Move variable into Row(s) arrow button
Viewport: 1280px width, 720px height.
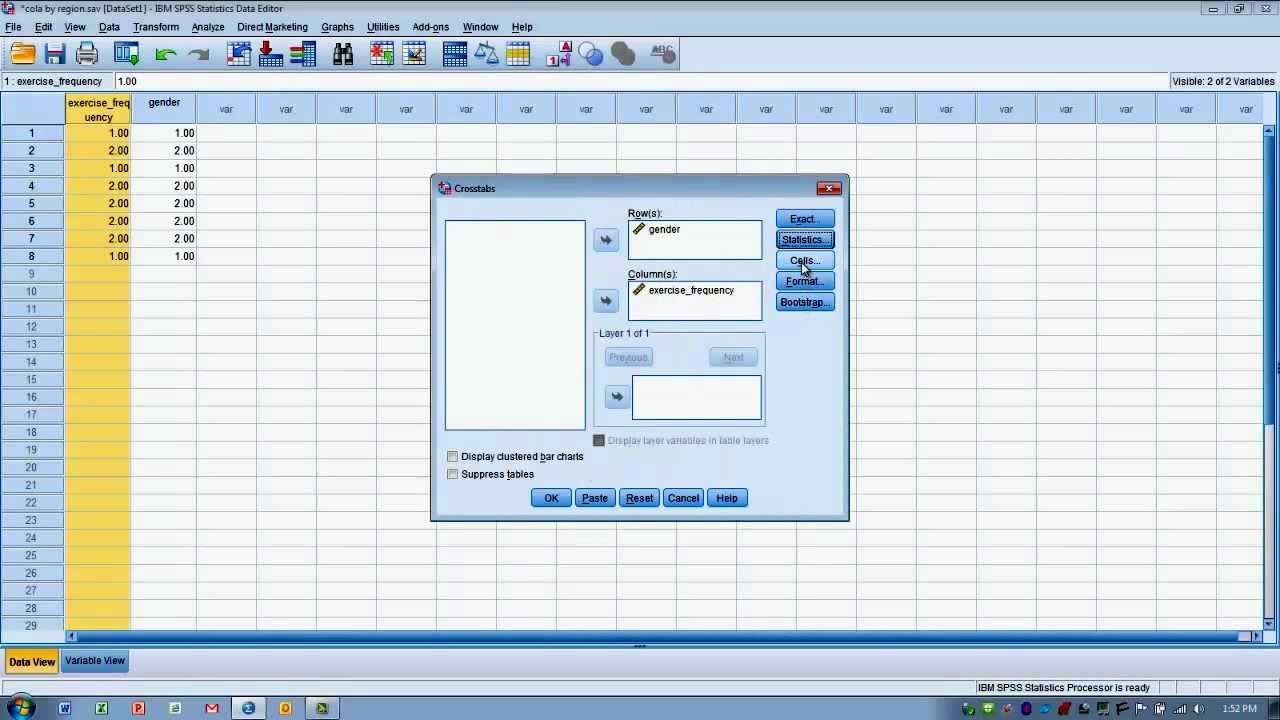click(606, 240)
